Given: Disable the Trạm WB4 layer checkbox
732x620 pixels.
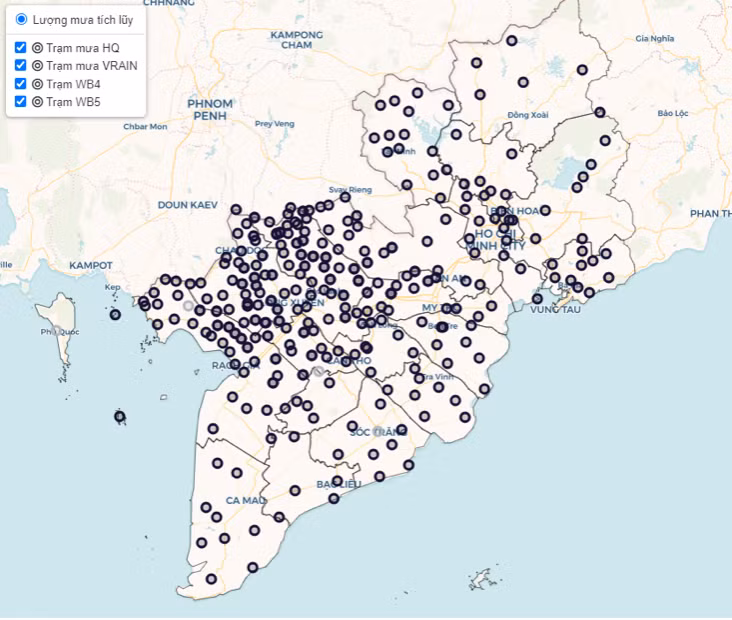Looking at the screenshot, I should [x=21, y=83].
